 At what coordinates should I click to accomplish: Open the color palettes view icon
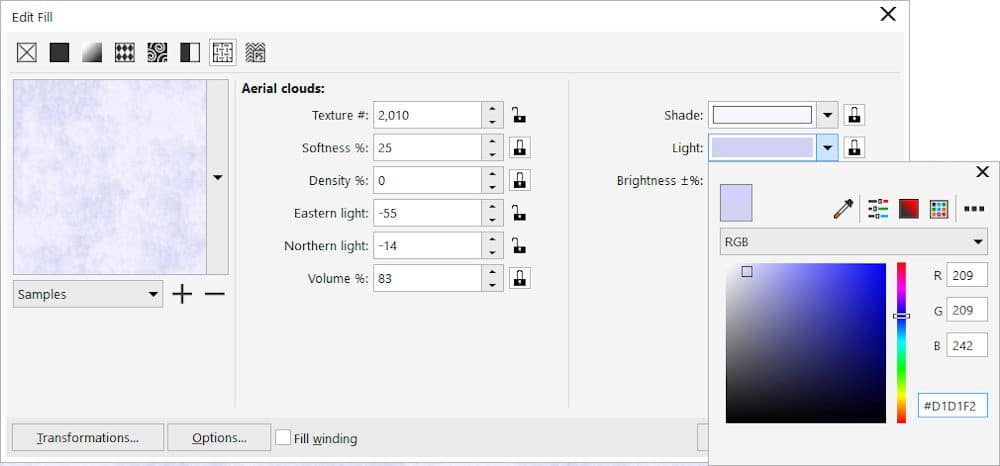coord(938,209)
